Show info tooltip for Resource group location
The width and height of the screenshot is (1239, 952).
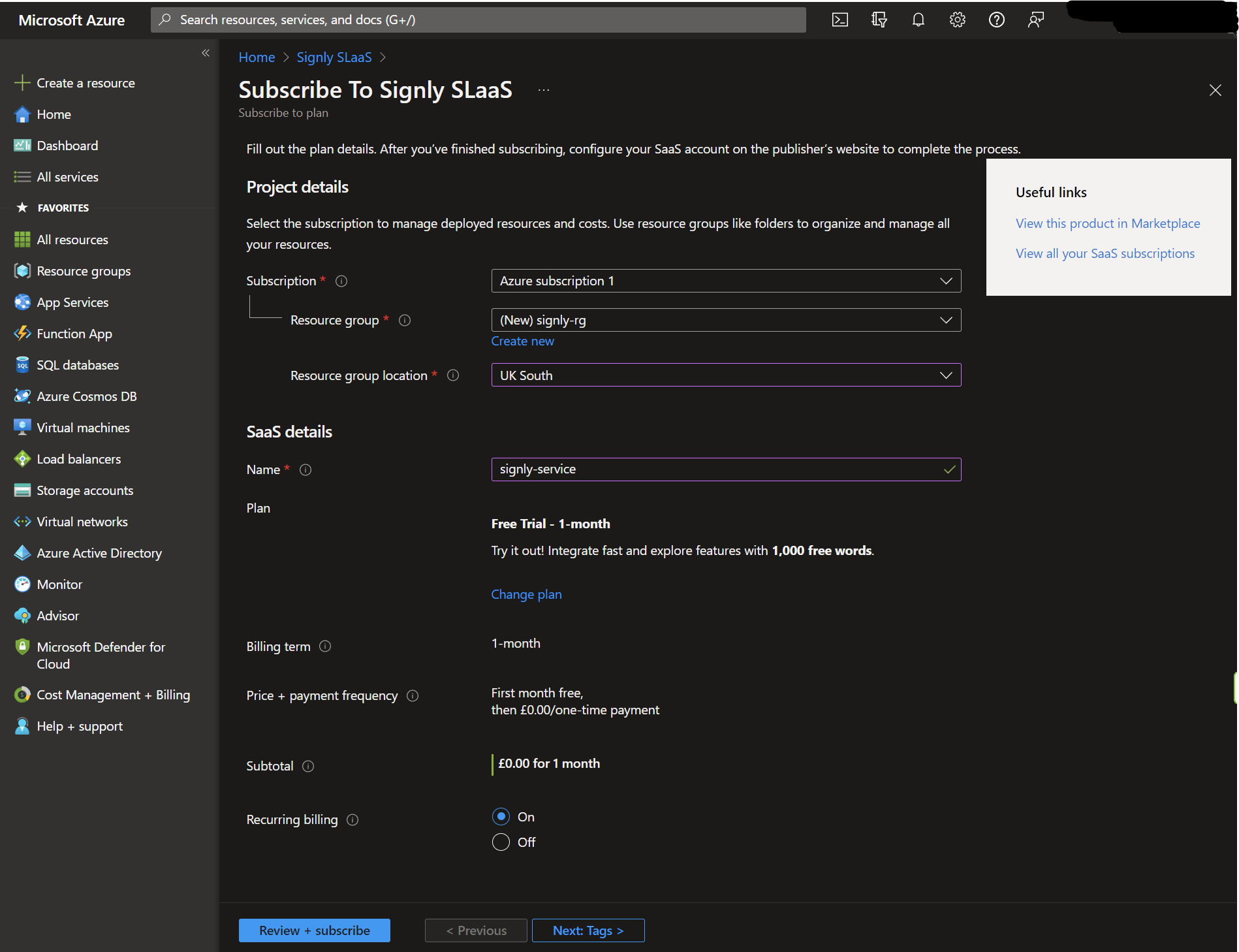click(453, 375)
